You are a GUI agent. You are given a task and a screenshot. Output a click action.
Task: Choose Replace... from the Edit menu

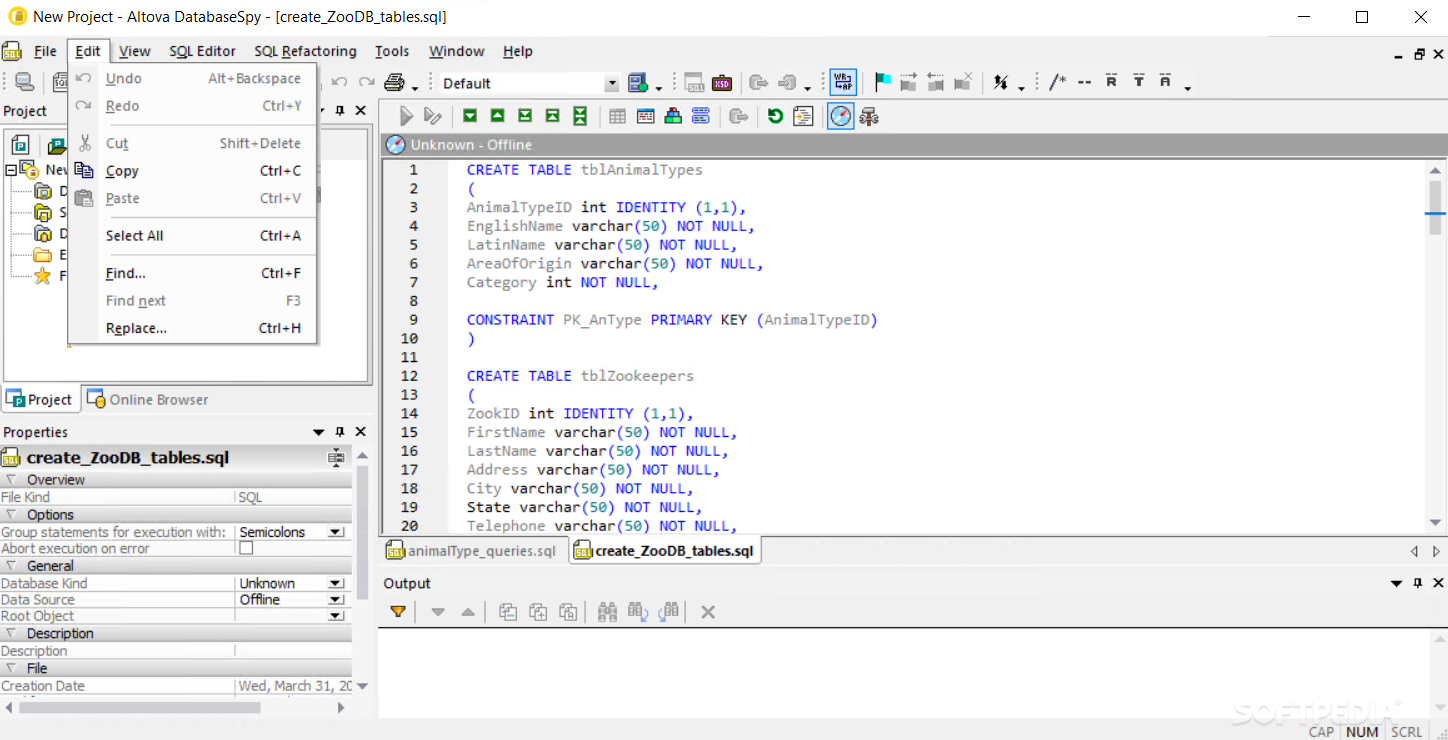click(192, 328)
